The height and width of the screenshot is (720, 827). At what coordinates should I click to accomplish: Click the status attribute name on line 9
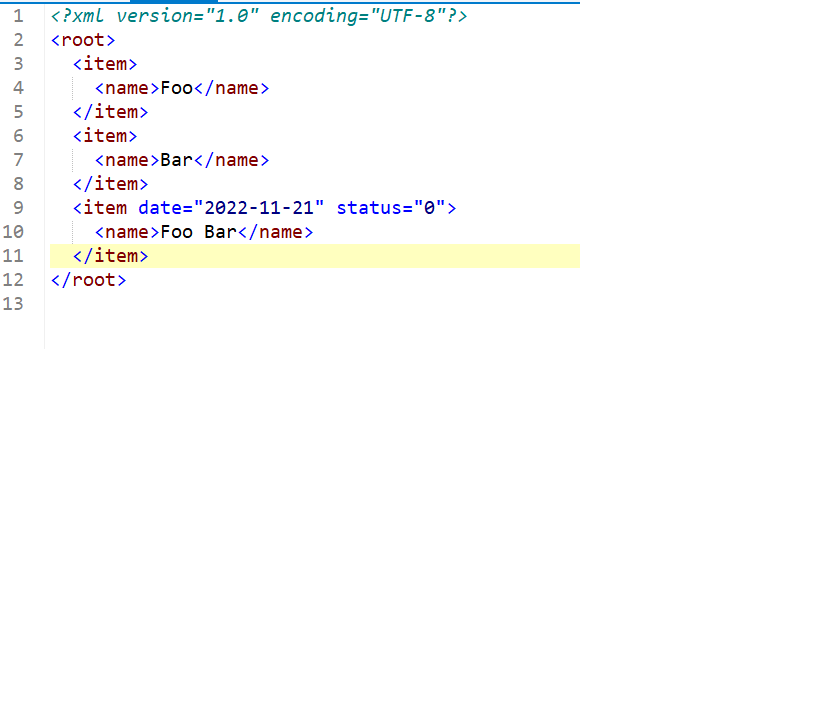click(369, 208)
